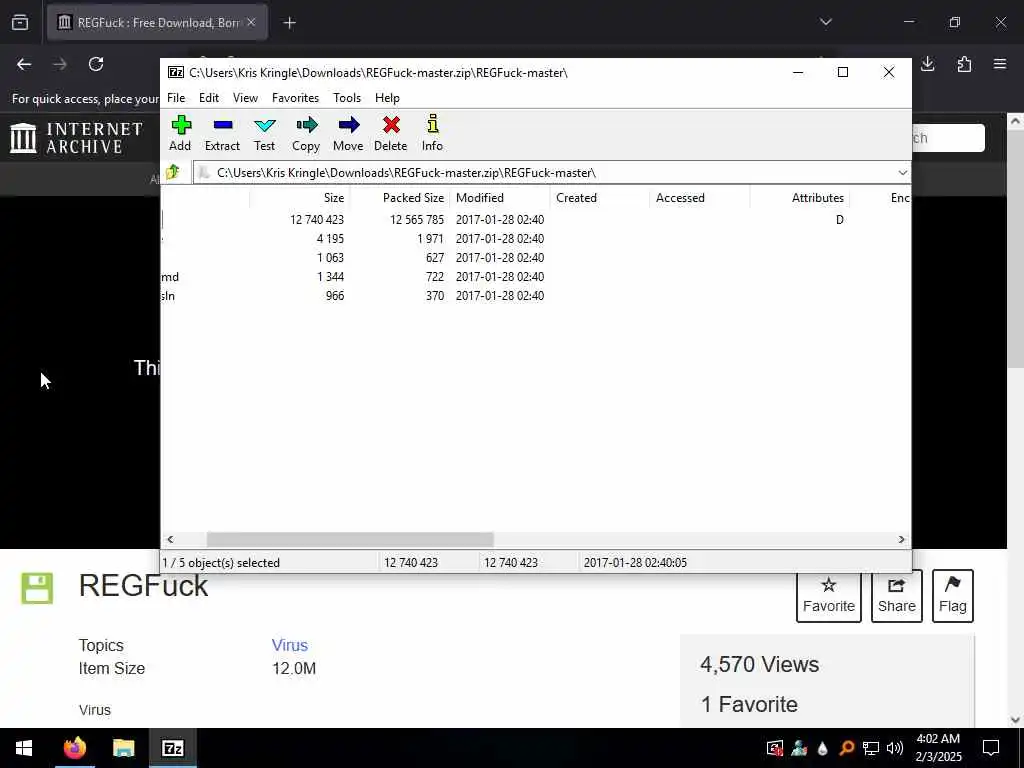Open Windows Start menu
This screenshot has height=768, width=1024.
(24, 748)
